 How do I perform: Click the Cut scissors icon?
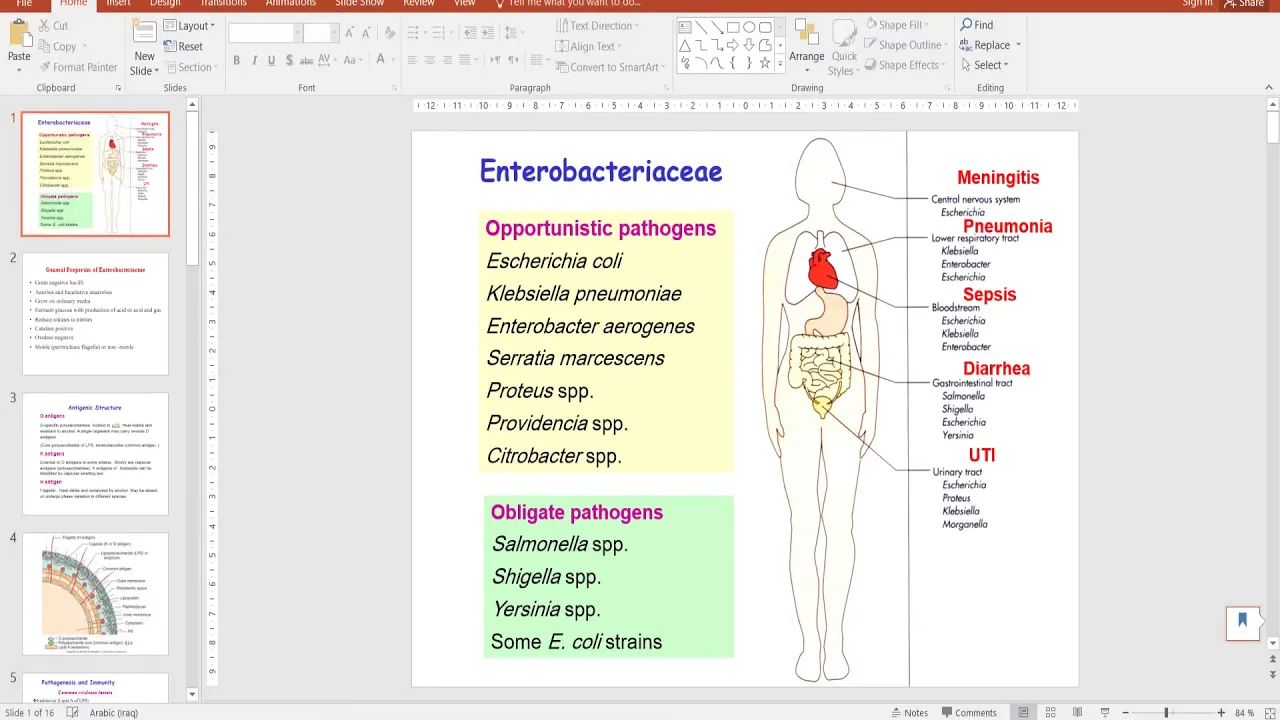(45, 26)
